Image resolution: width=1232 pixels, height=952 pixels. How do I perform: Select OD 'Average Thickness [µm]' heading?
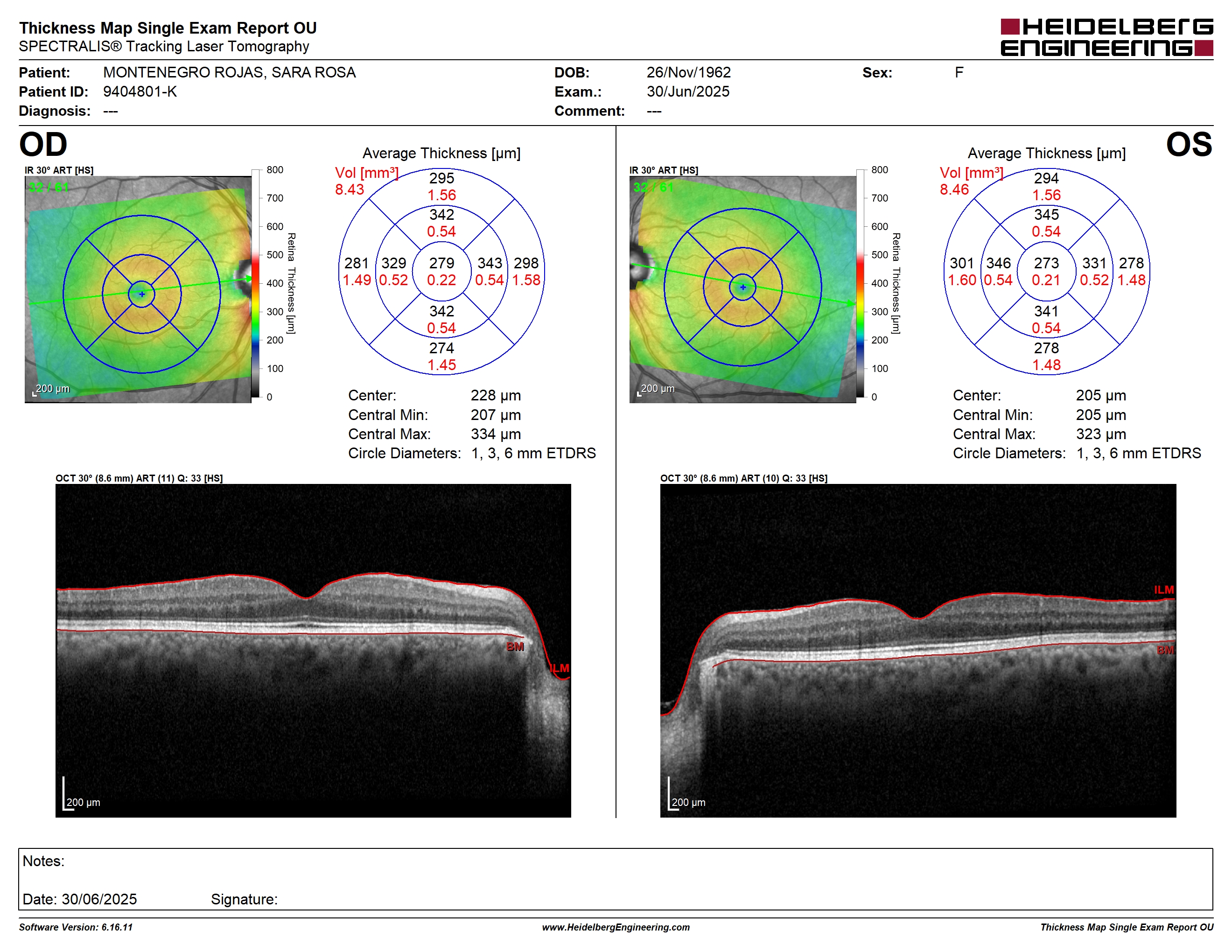(x=441, y=154)
